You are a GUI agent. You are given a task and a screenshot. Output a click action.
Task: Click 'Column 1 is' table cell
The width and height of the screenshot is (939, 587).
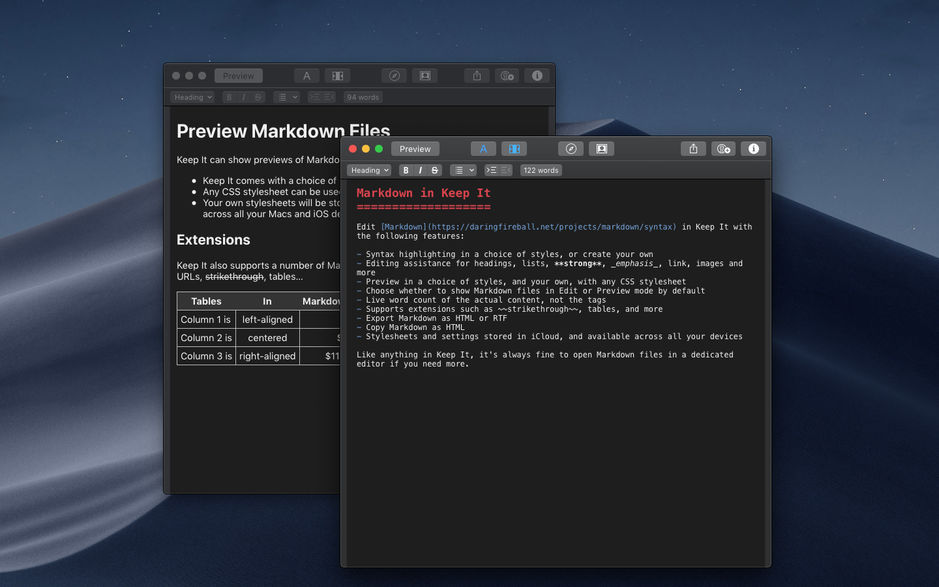pyautogui.click(x=206, y=320)
